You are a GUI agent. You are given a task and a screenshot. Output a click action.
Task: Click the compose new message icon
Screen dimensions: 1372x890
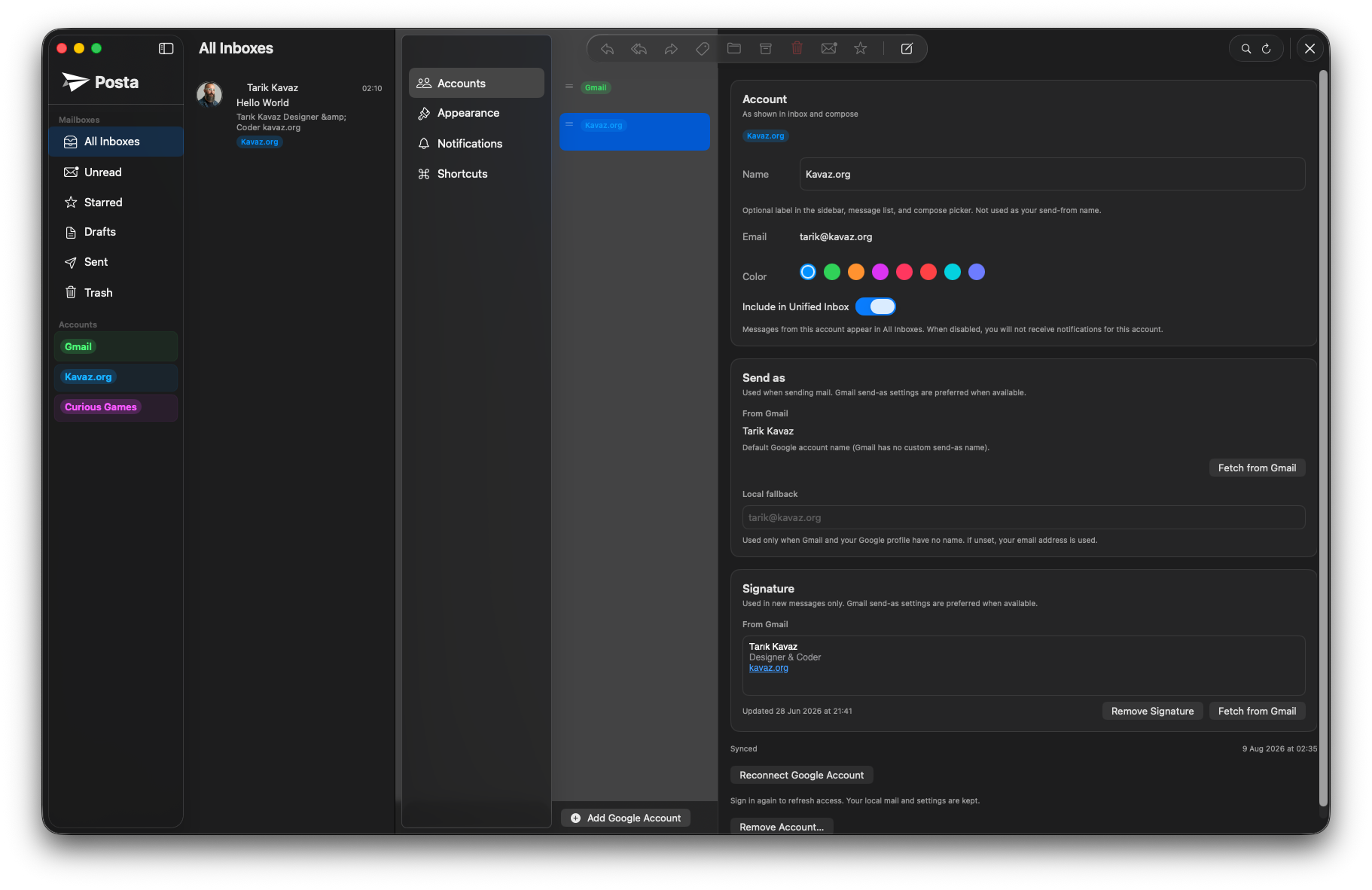(907, 49)
